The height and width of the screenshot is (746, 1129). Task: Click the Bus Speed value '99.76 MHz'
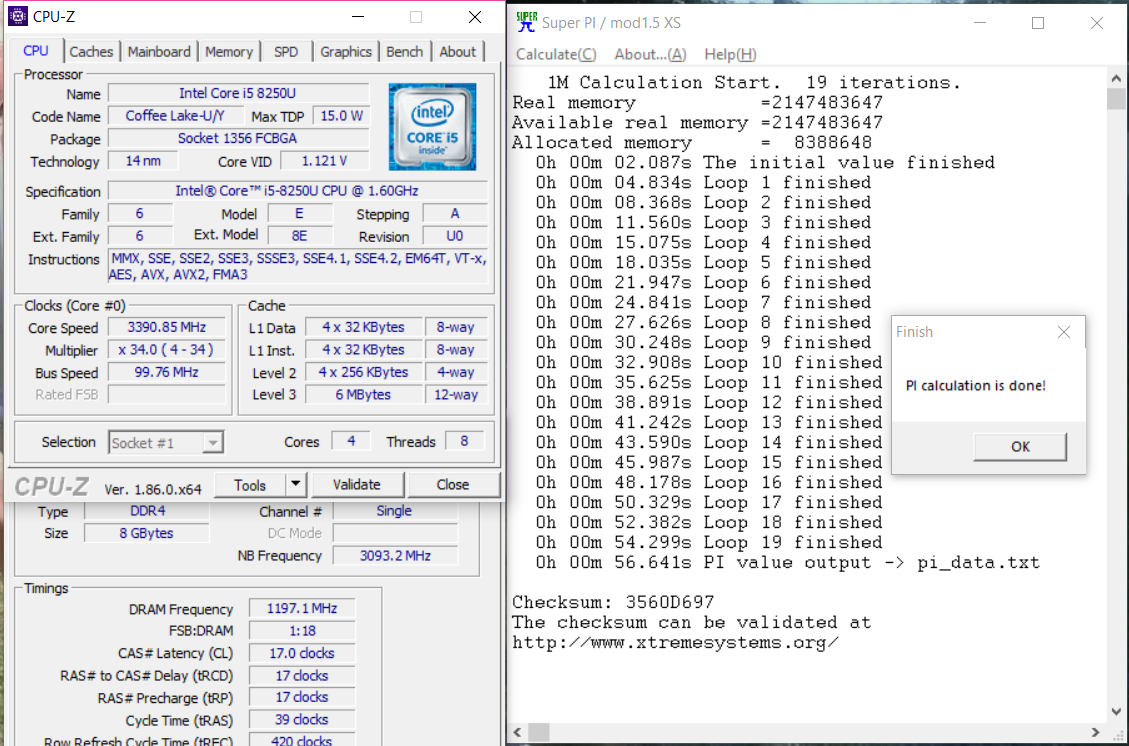coord(167,372)
